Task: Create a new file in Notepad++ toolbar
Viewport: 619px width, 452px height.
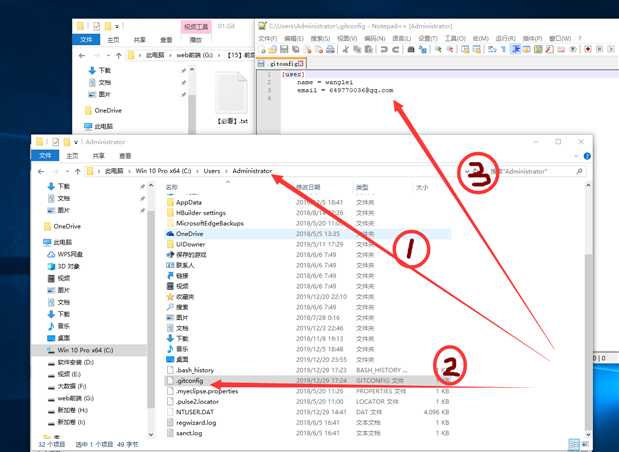Action: coord(261,49)
